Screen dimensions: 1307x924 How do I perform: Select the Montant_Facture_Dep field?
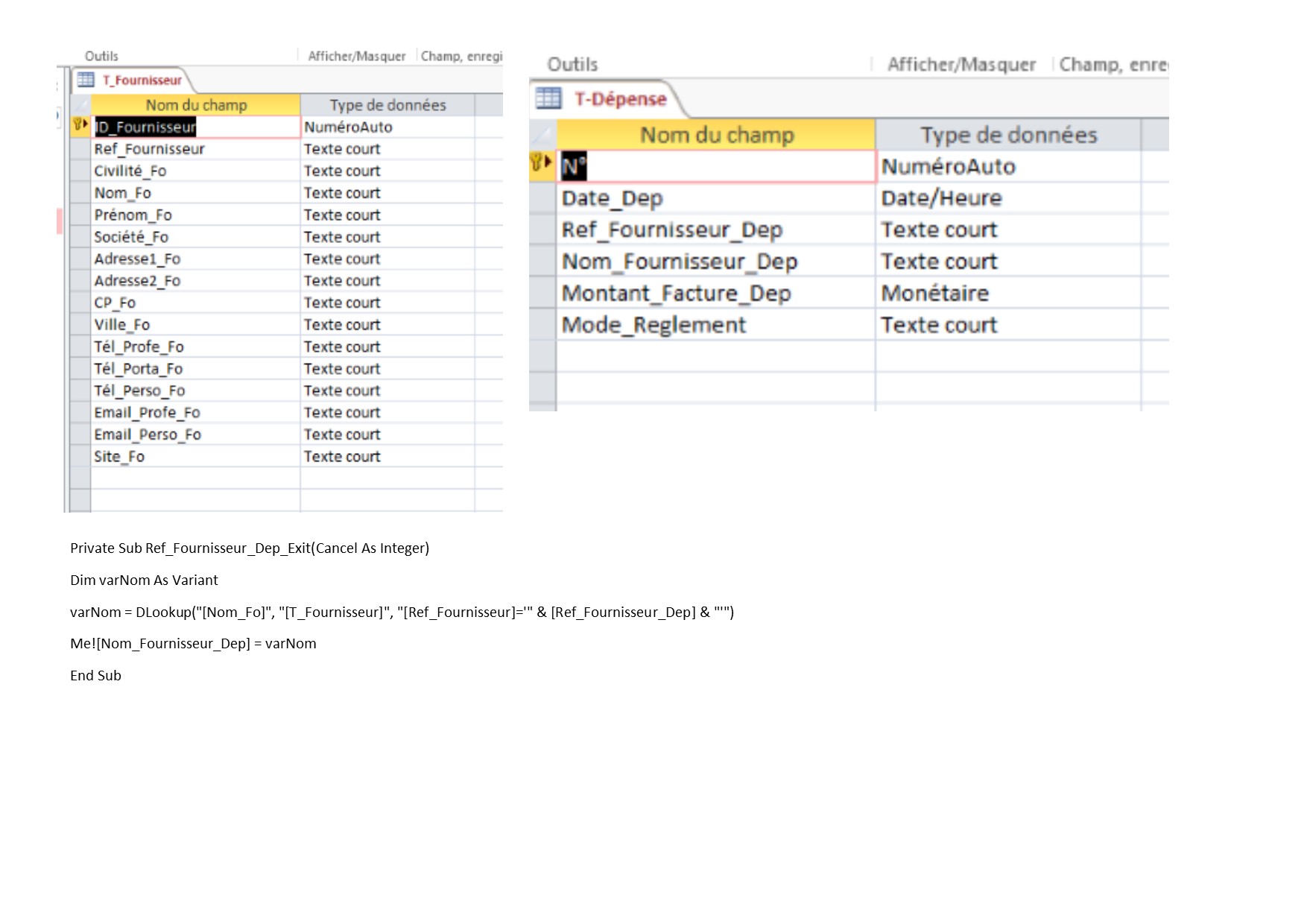coord(716,293)
